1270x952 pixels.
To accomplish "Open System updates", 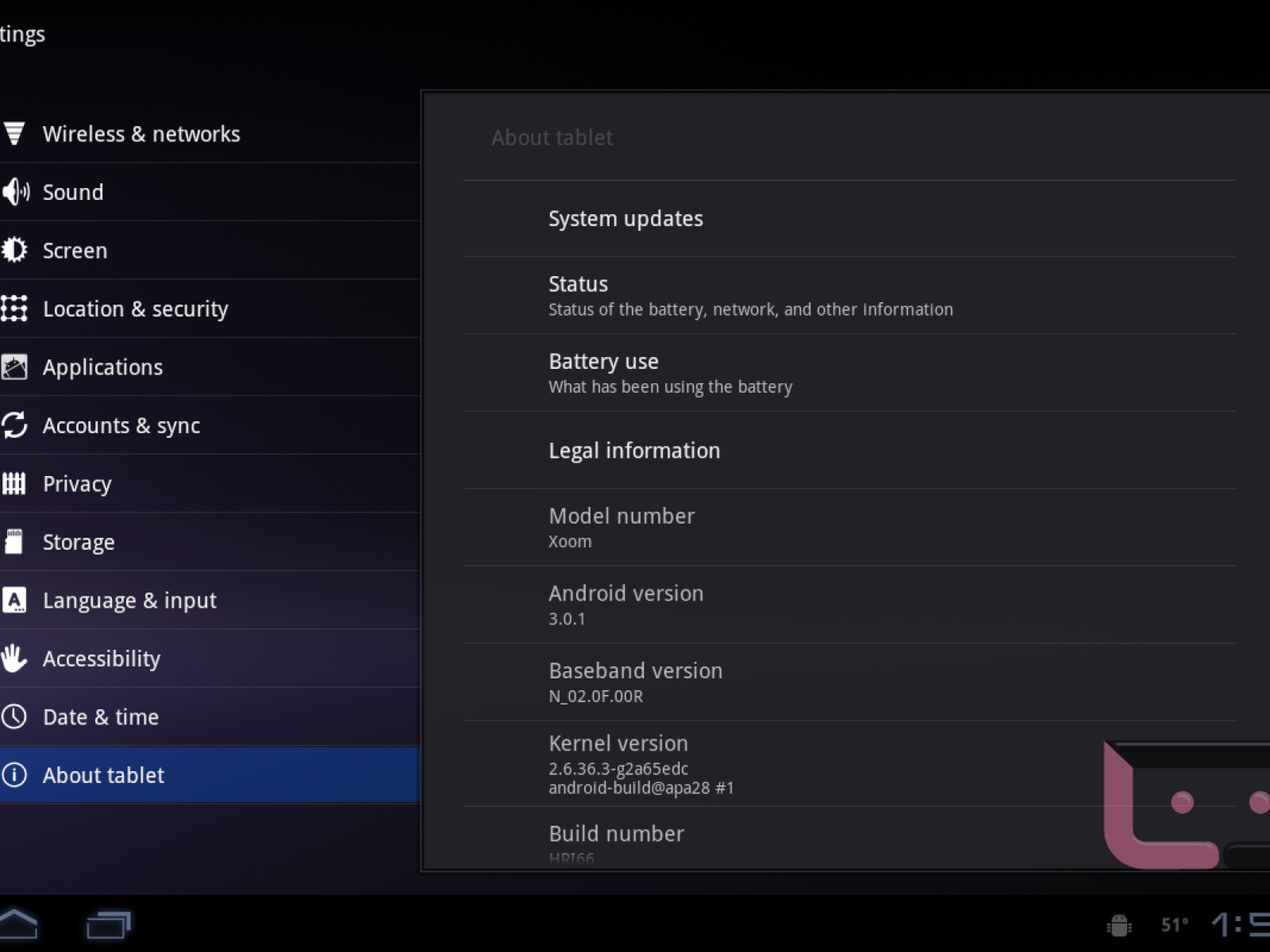I will coord(625,218).
